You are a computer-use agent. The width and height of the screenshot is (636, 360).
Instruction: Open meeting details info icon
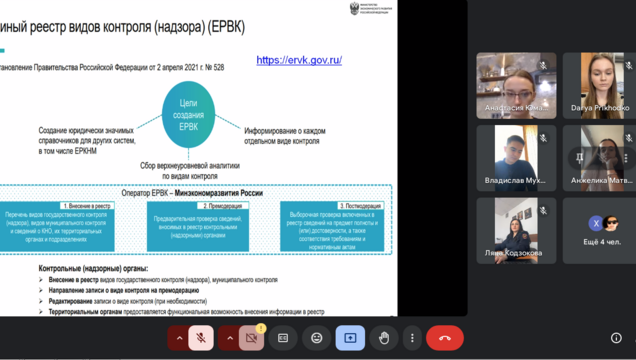pyautogui.click(x=616, y=338)
